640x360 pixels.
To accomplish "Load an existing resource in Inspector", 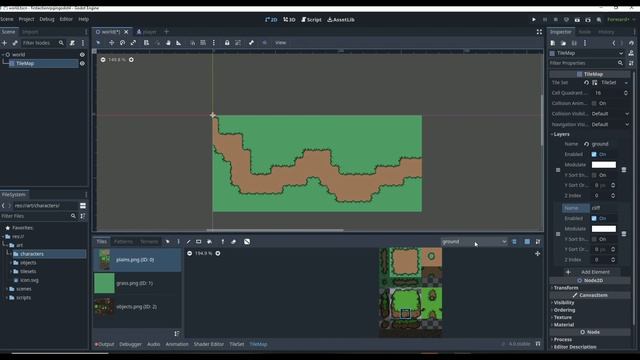I will pyautogui.click(x=563, y=43).
